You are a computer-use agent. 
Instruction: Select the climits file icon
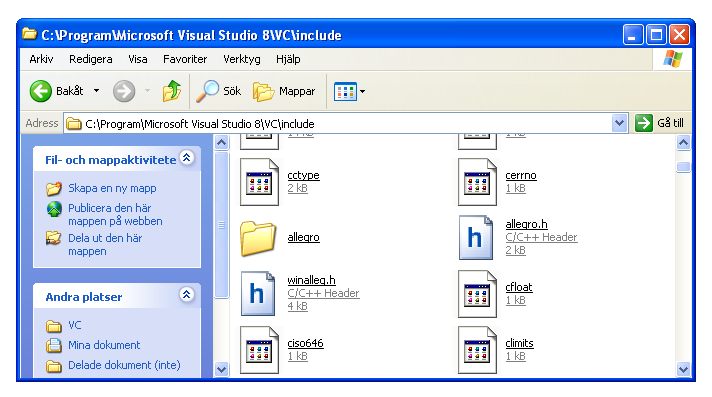pyautogui.click(x=477, y=350)
